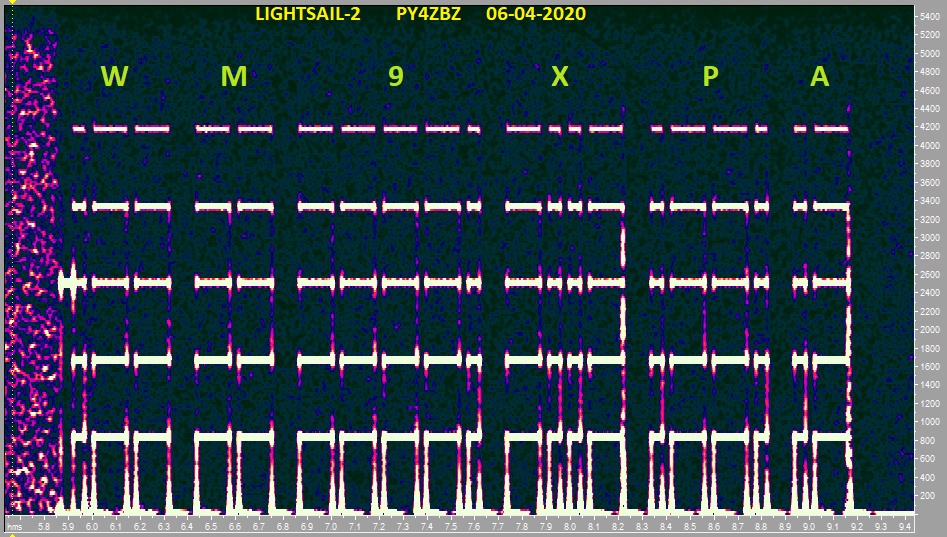Click the yellow cursor marker below the time axis

(11, 535)
